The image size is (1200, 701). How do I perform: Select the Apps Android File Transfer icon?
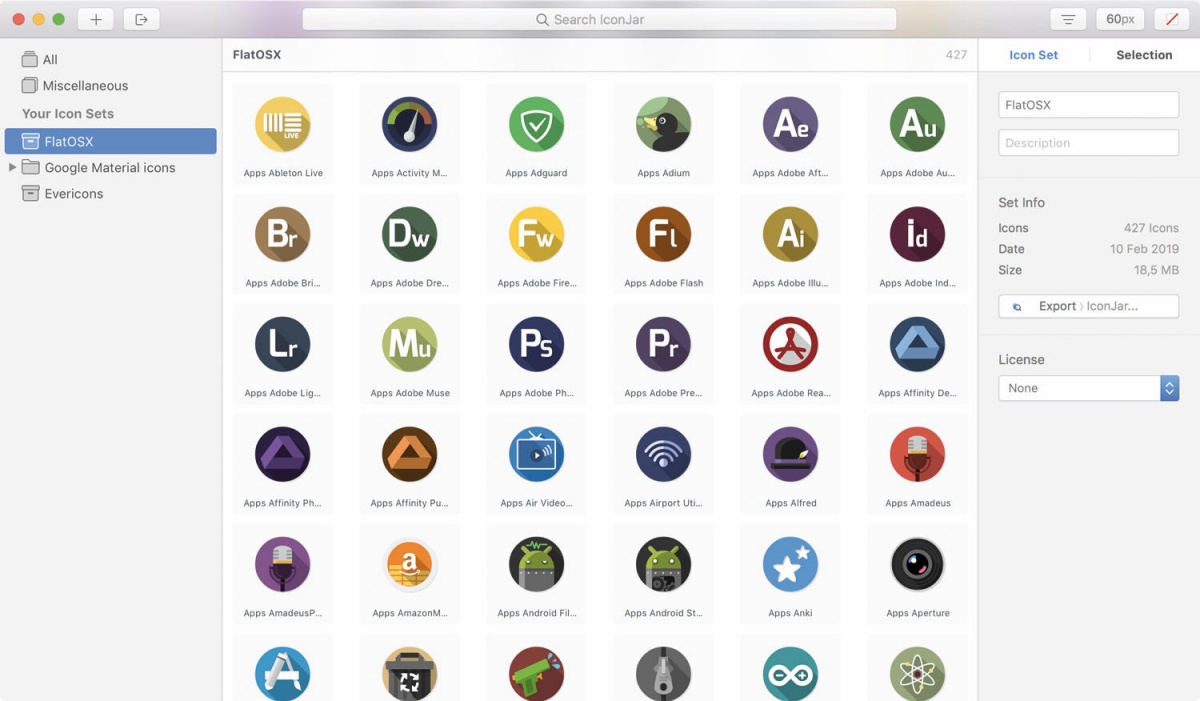[537, 564]
